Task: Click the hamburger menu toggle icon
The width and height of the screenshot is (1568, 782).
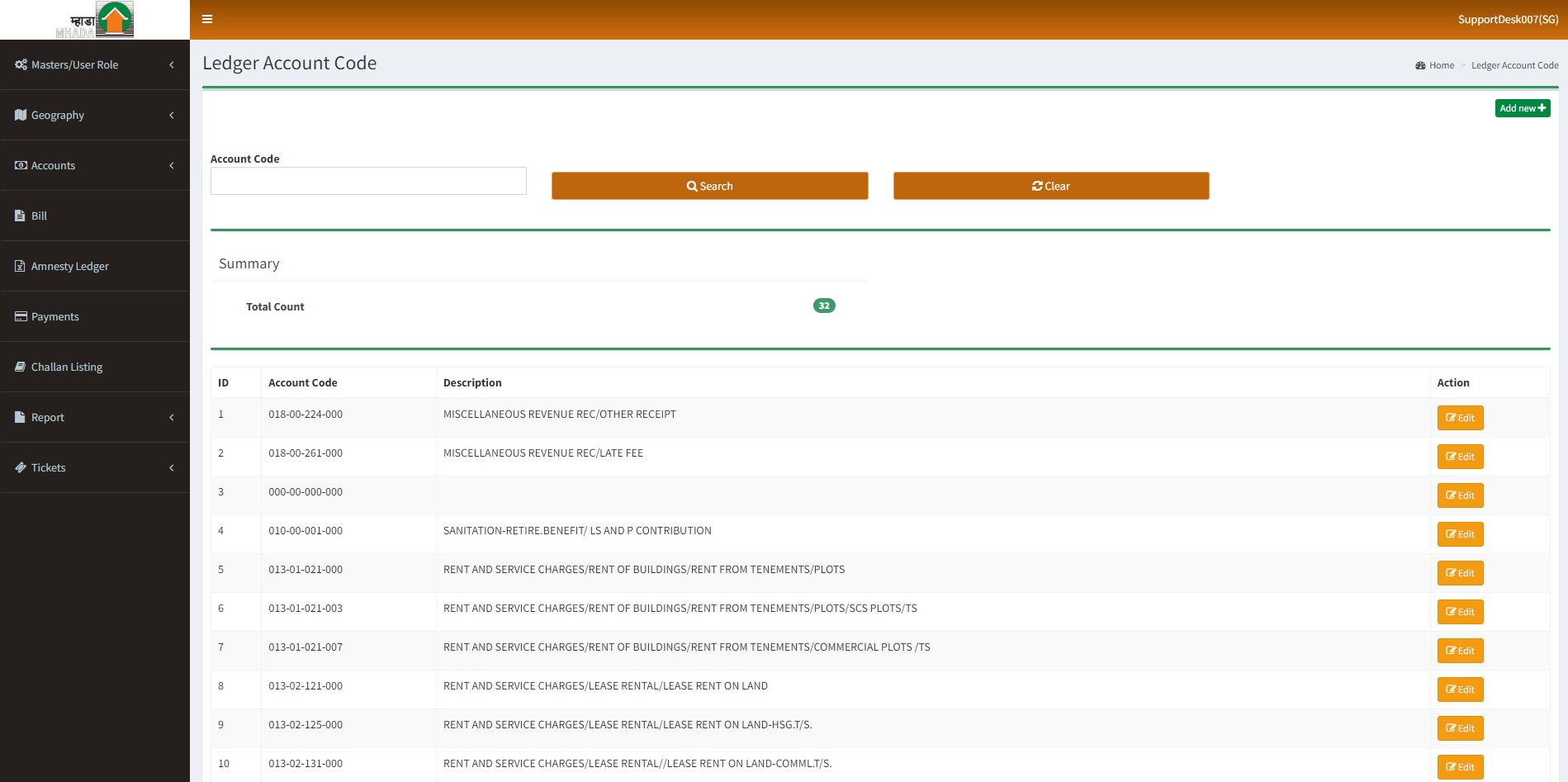Action: coord(207,19)
